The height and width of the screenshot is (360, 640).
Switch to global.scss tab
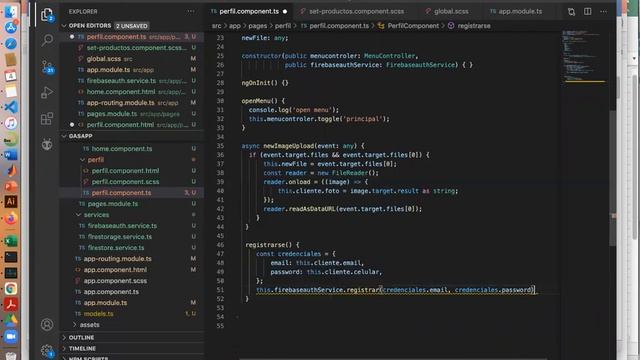(451, 11)
